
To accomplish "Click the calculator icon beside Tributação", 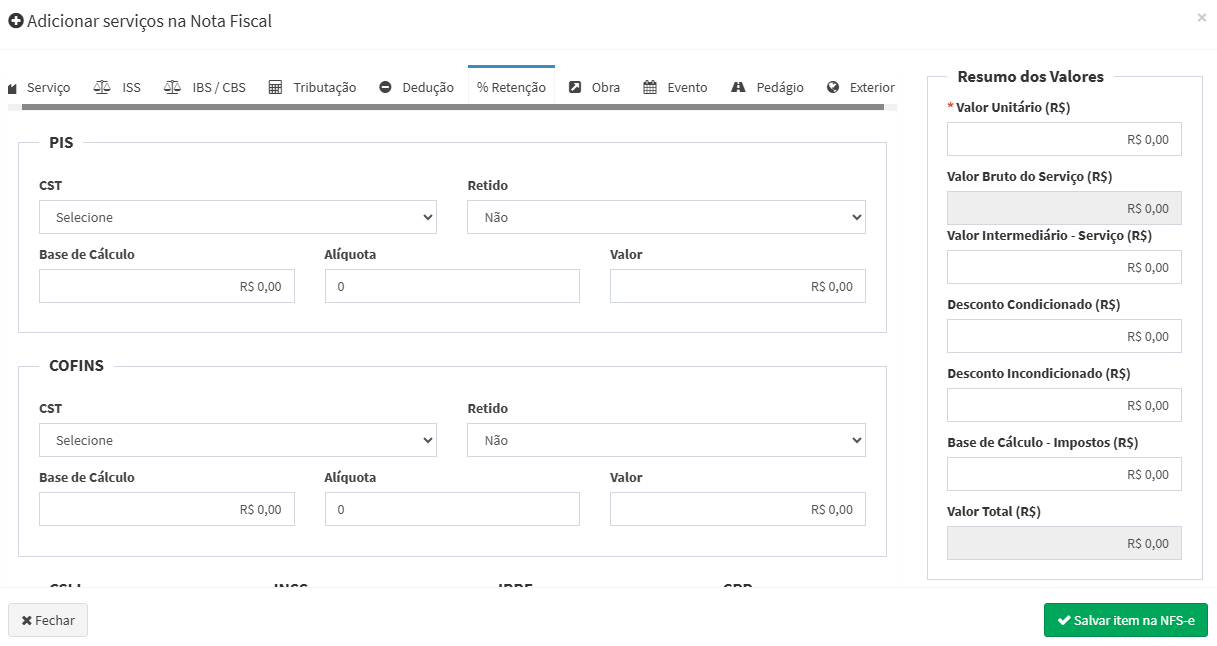I will pyautogui.click(x=275, y=87).
